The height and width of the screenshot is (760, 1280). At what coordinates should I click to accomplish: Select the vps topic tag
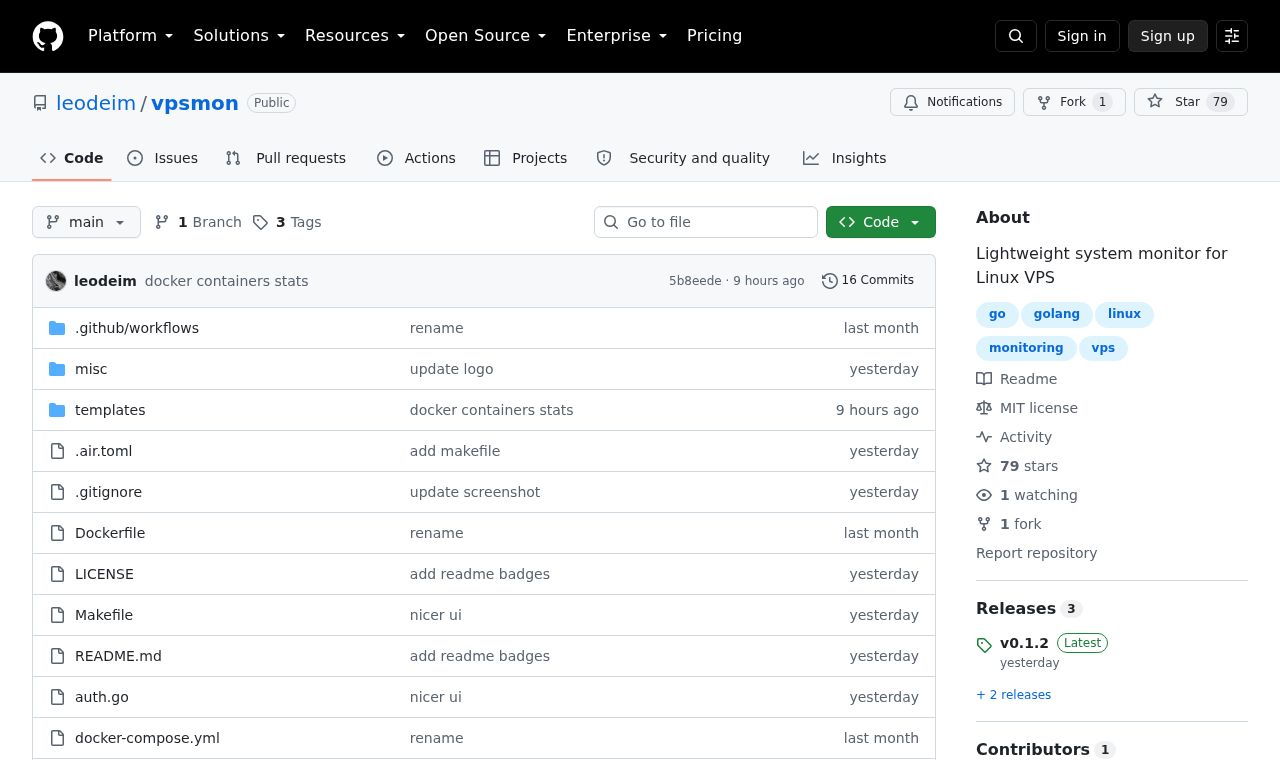pos(1103,348)
